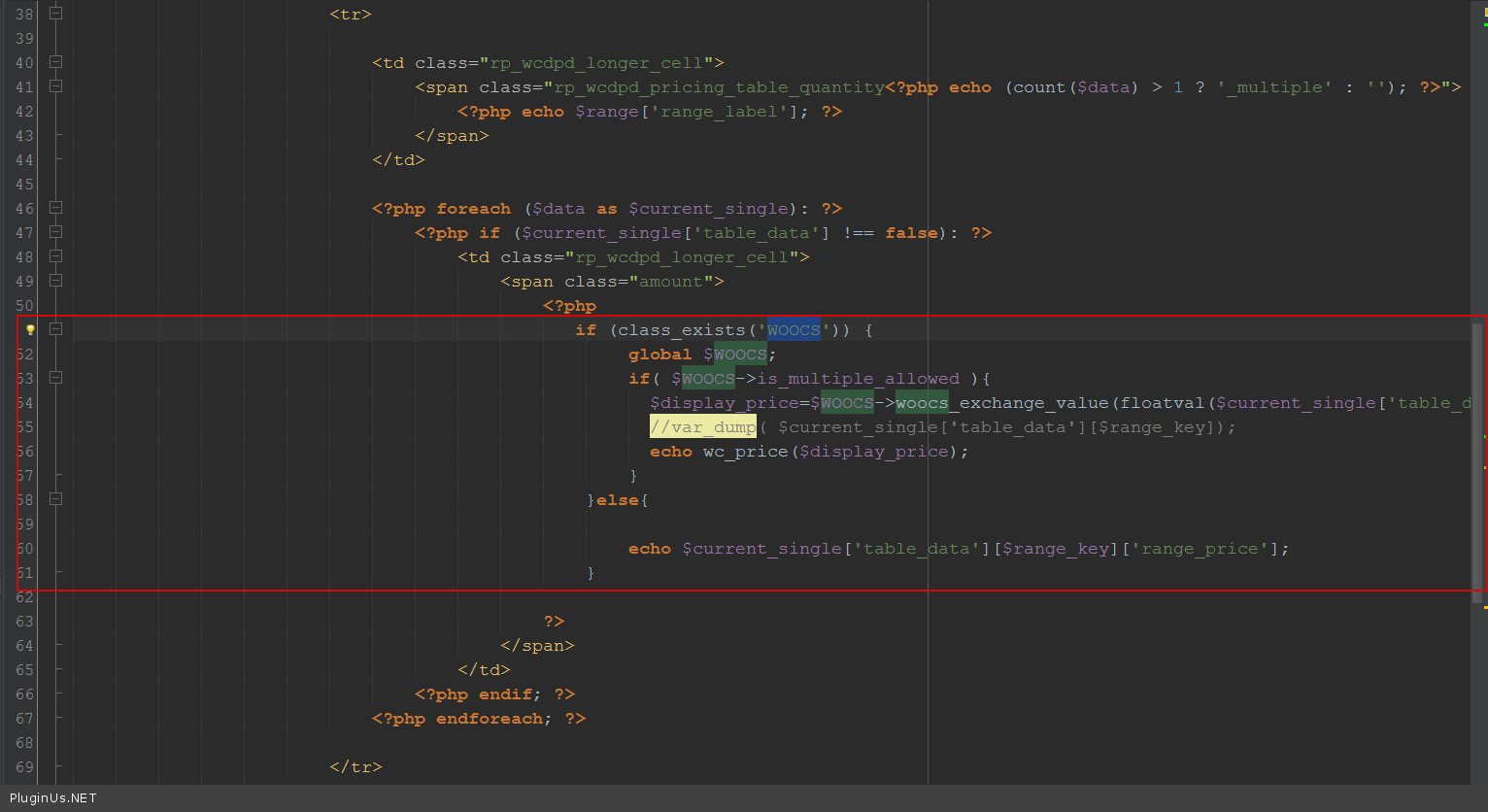Fold the foreach block at line 46
The width and height of the screenshot is (1488, 812).
pos(55,208)
